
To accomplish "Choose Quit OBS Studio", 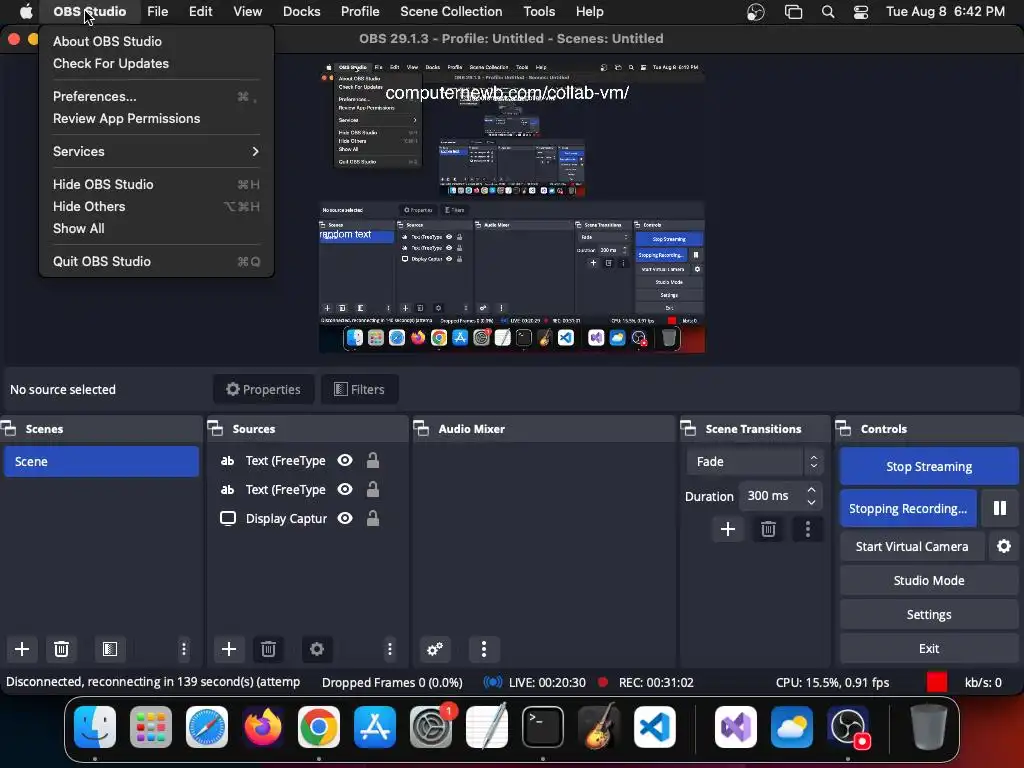I will coord(156,261).
